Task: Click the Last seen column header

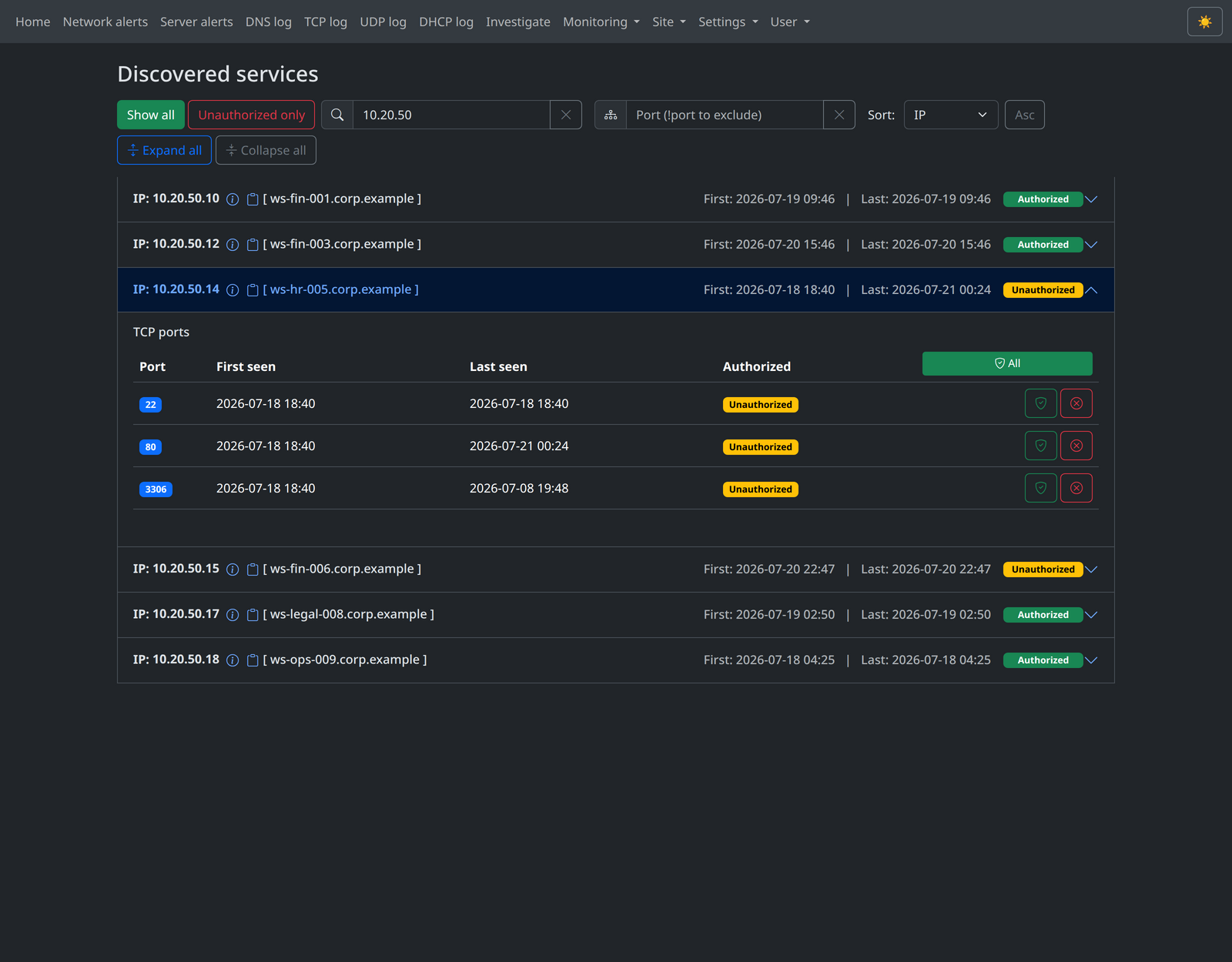Action: [x=498, y=366]
